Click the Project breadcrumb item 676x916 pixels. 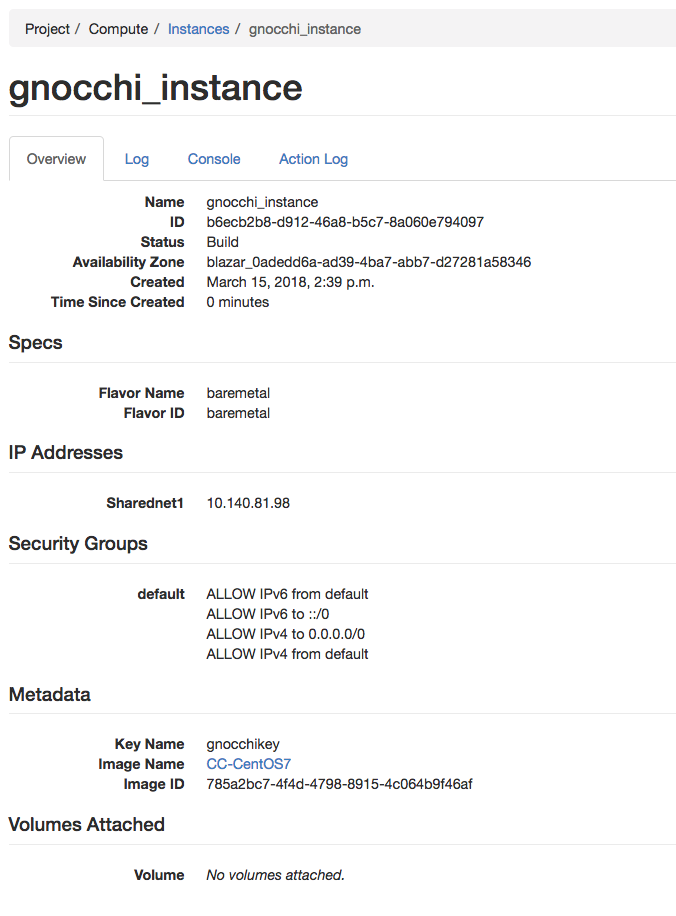tap(47, 29)
